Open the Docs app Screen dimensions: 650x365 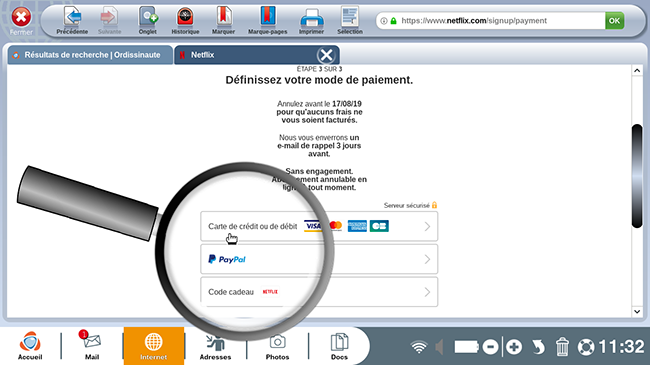[x=339, y=346]
